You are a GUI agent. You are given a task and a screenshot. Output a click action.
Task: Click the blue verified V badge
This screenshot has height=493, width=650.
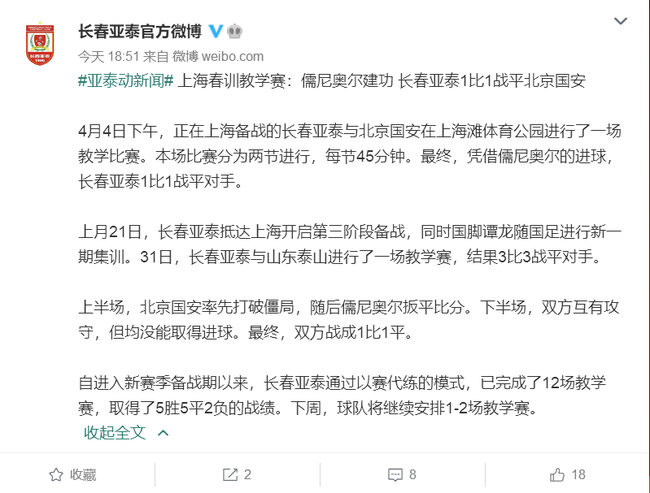coord(215,31)
